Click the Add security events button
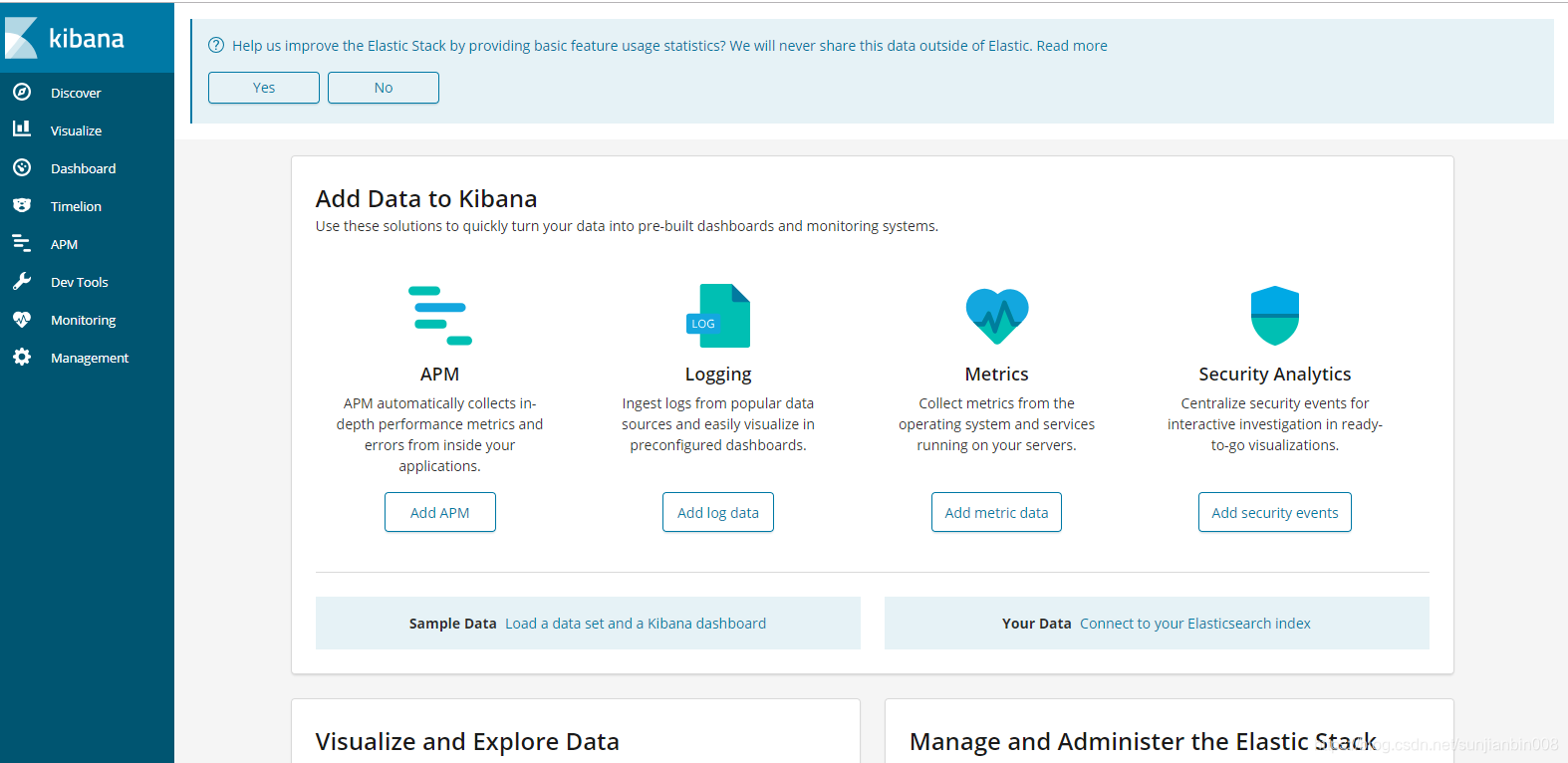1568x763 pixels. [1275, 512]
